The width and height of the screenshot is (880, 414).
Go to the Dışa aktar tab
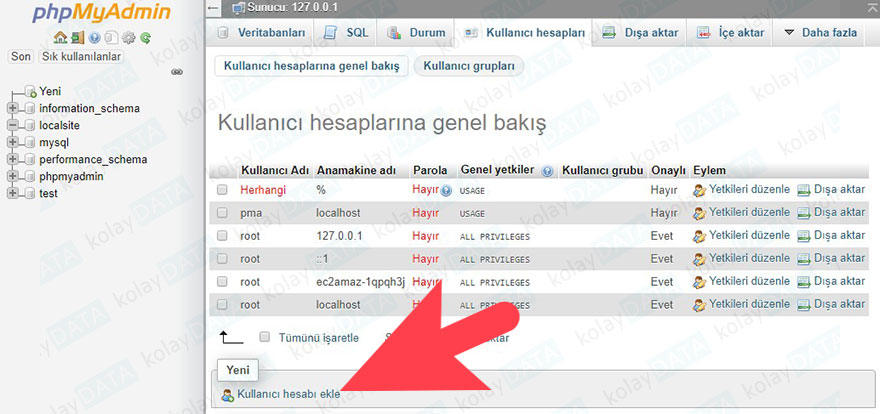click(x=641, y=33)
